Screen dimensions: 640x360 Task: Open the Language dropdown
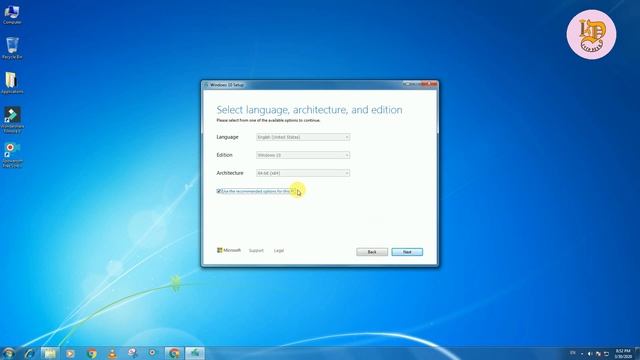click(303, 137)
